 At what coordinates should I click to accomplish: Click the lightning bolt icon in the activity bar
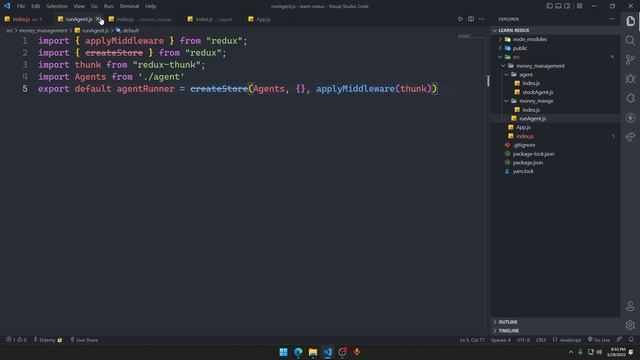click(630, 118)
